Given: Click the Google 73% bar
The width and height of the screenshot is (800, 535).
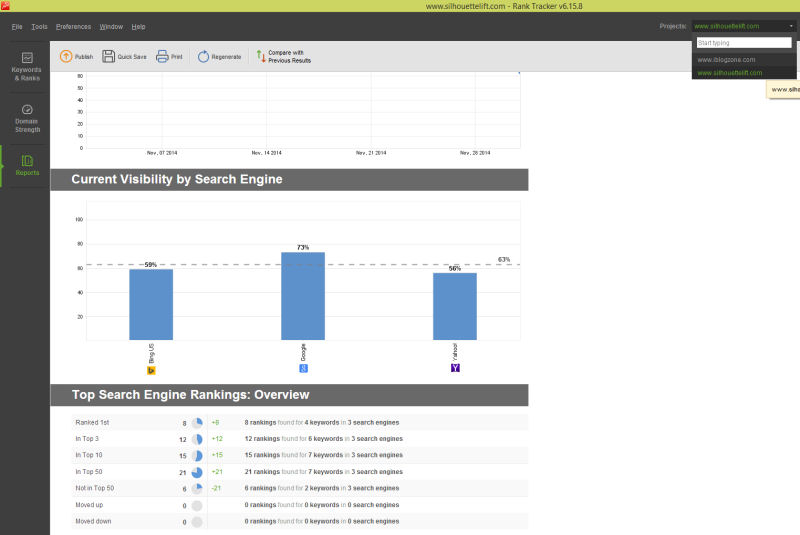Looking at the screenshot, I should point(303,296).
